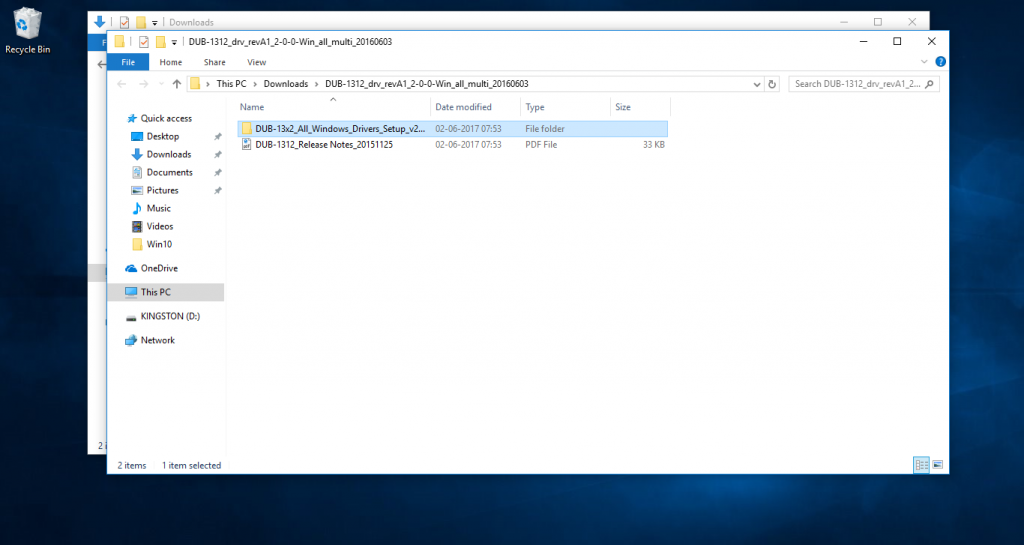Screen dimensions: 1024x545
Task: Open Customize Quick Access Toolbar dropdown
Action: pos(174,42)
